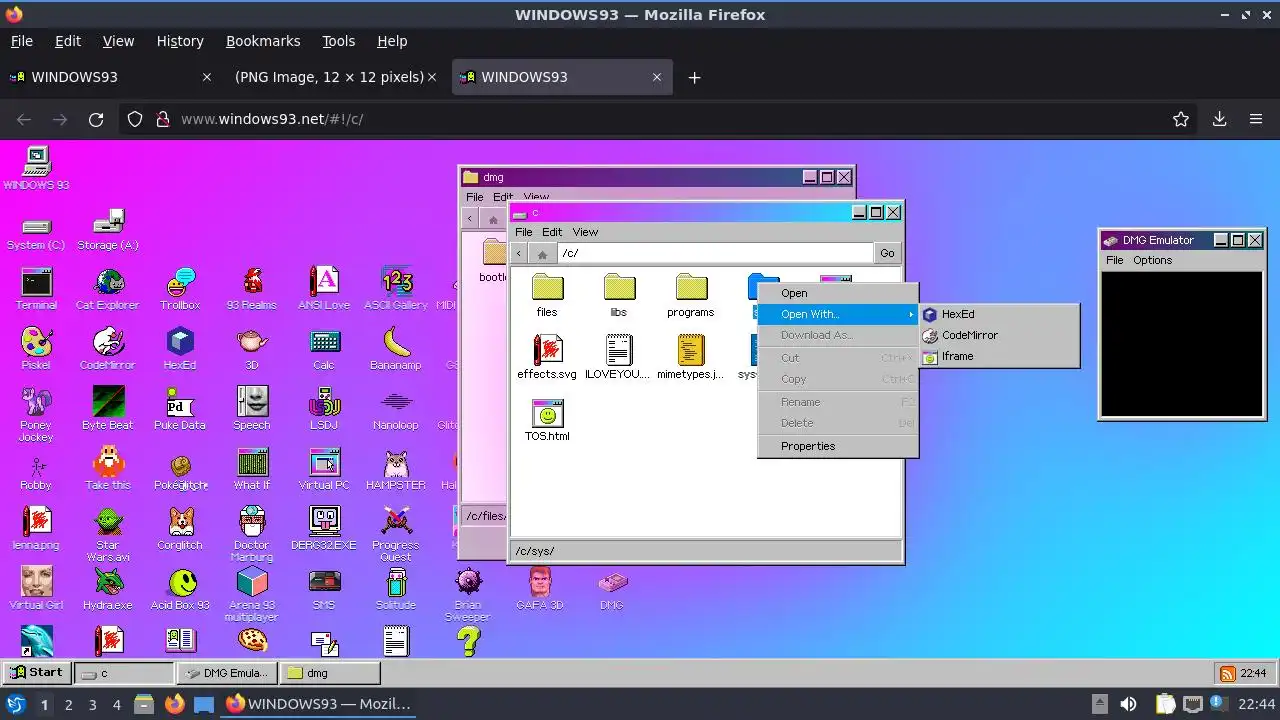Select the effects.svg file
The height and width of the screenshot is (720, 1280).
click(547, 357)
